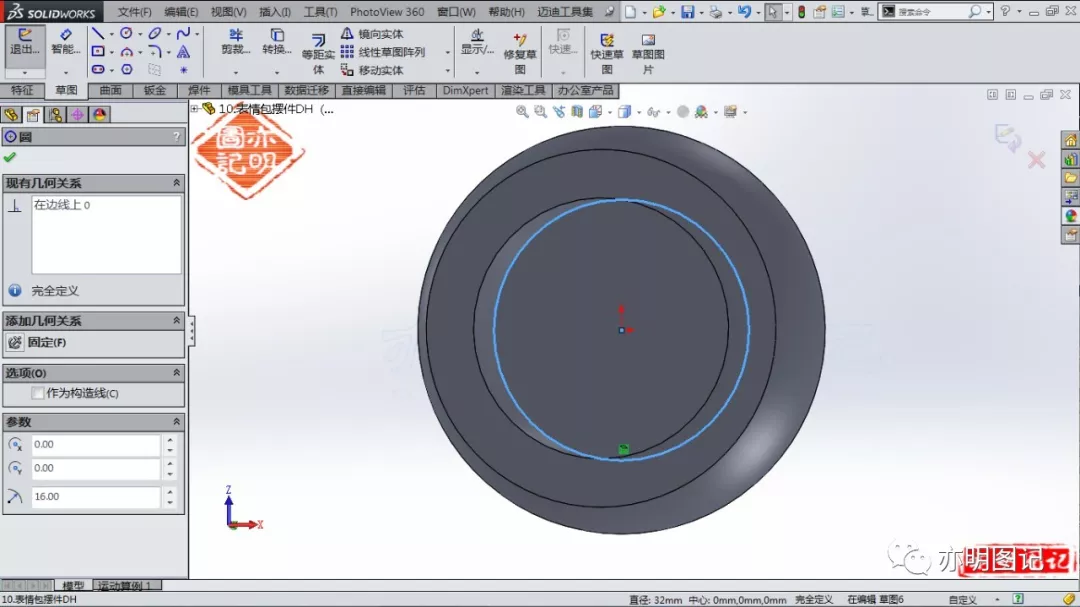Viewport: 1080px width, 607px height.
Task: Click the Previous View icon
Action: tap(559, 112)
